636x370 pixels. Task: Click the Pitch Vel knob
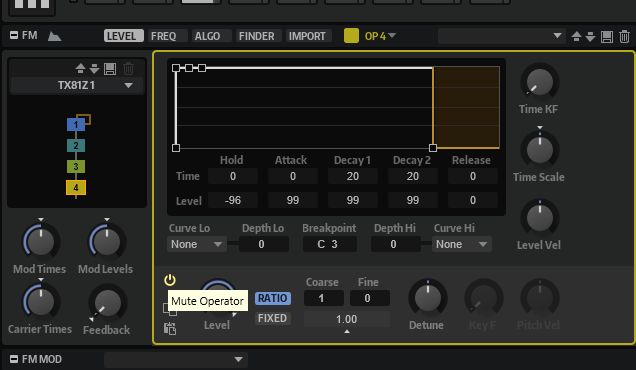[x=539, y=298]
